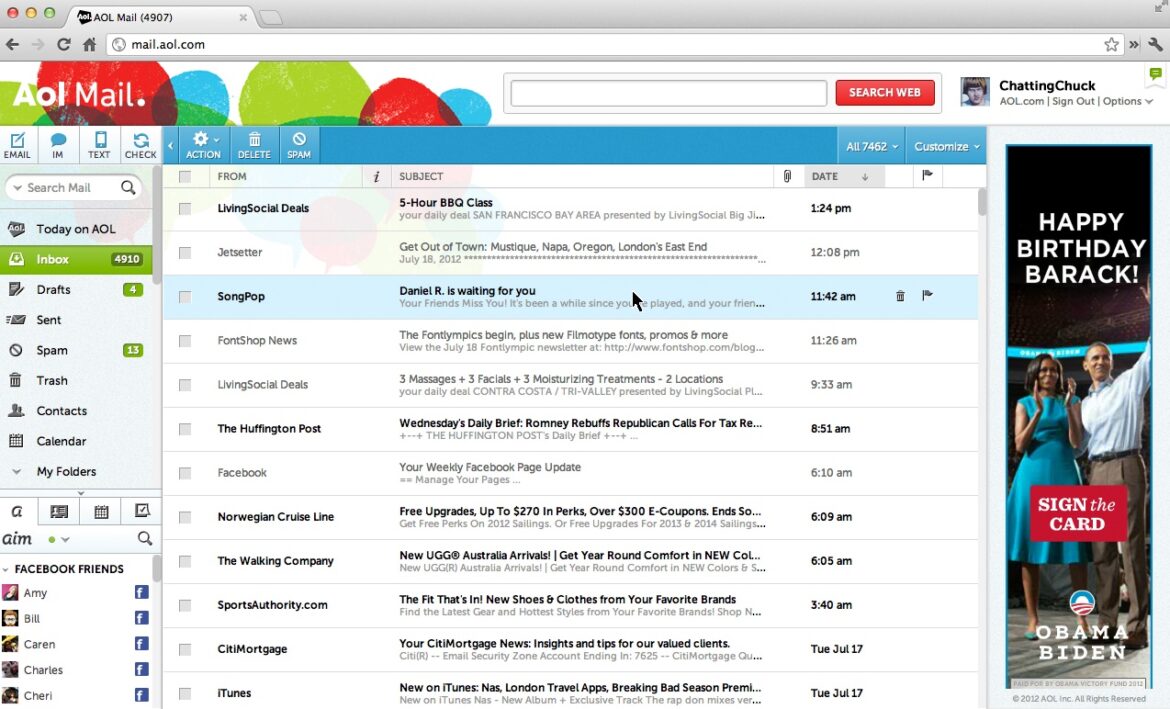Check for new mail with CHECK icon
1170x709 pixels.
point(140,145)
